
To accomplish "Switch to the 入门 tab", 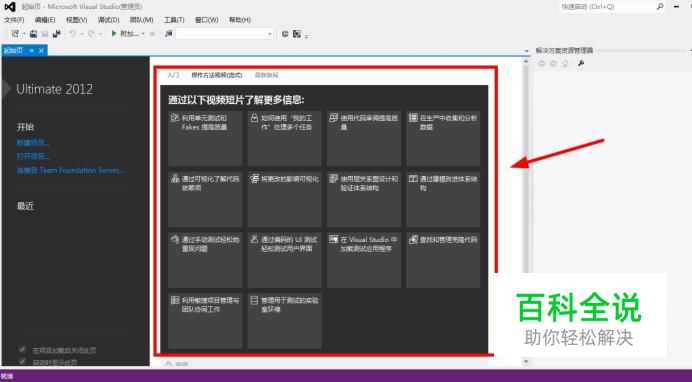I will (173, 75).
